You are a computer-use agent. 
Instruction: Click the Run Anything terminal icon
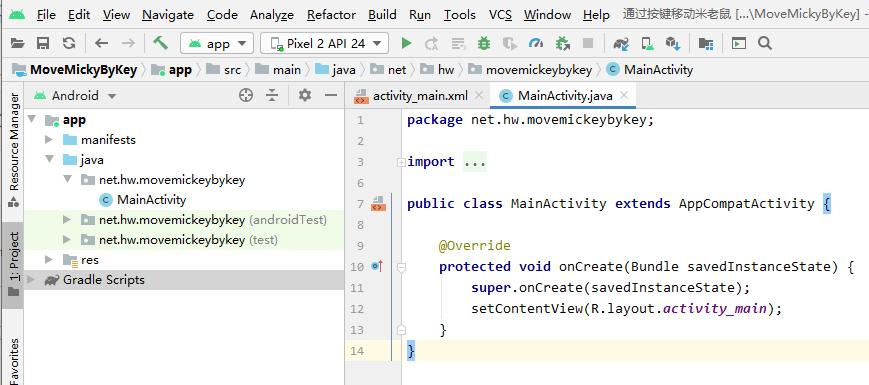[x=739, y=43]
